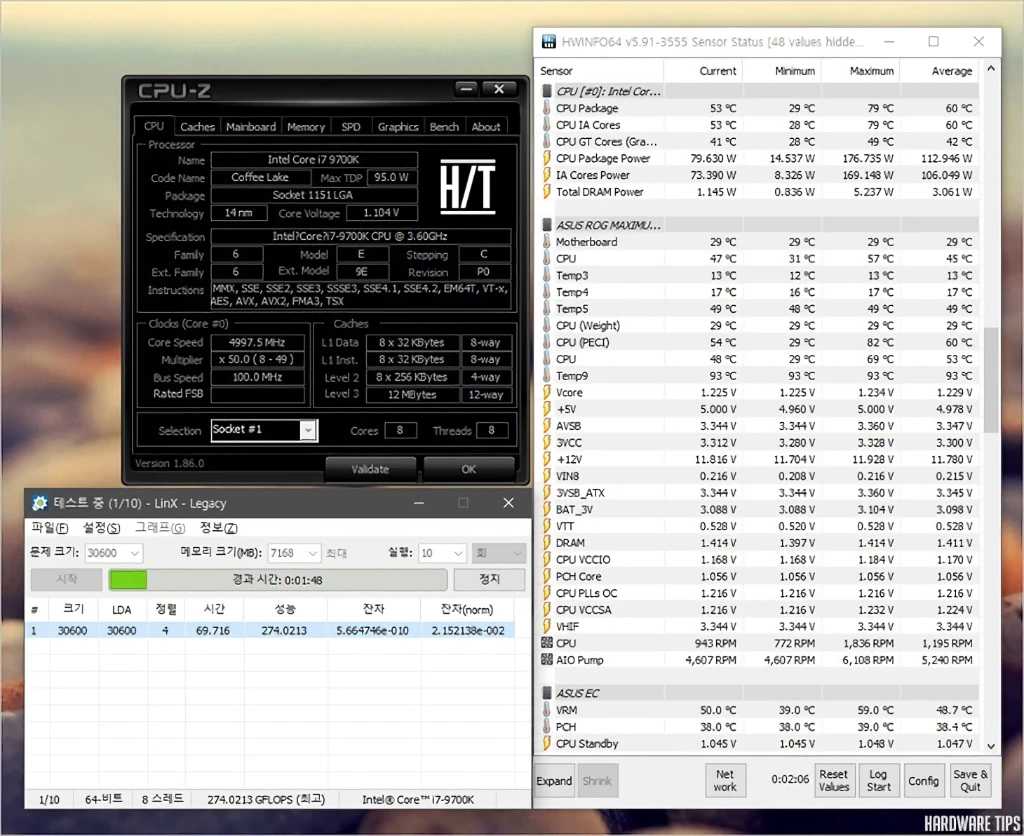Click the chip icon beside ASUS EC group

(547, 693)
